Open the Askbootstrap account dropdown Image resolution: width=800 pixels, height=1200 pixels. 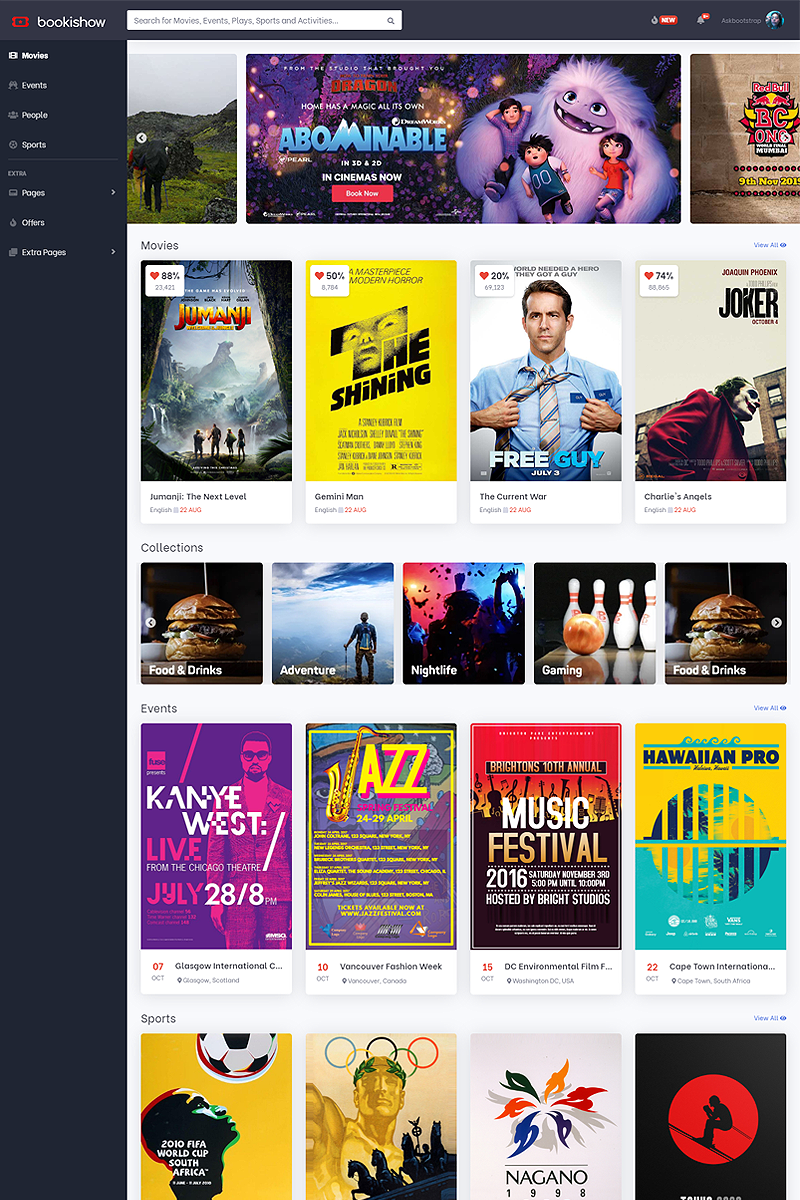coord(752,20)
